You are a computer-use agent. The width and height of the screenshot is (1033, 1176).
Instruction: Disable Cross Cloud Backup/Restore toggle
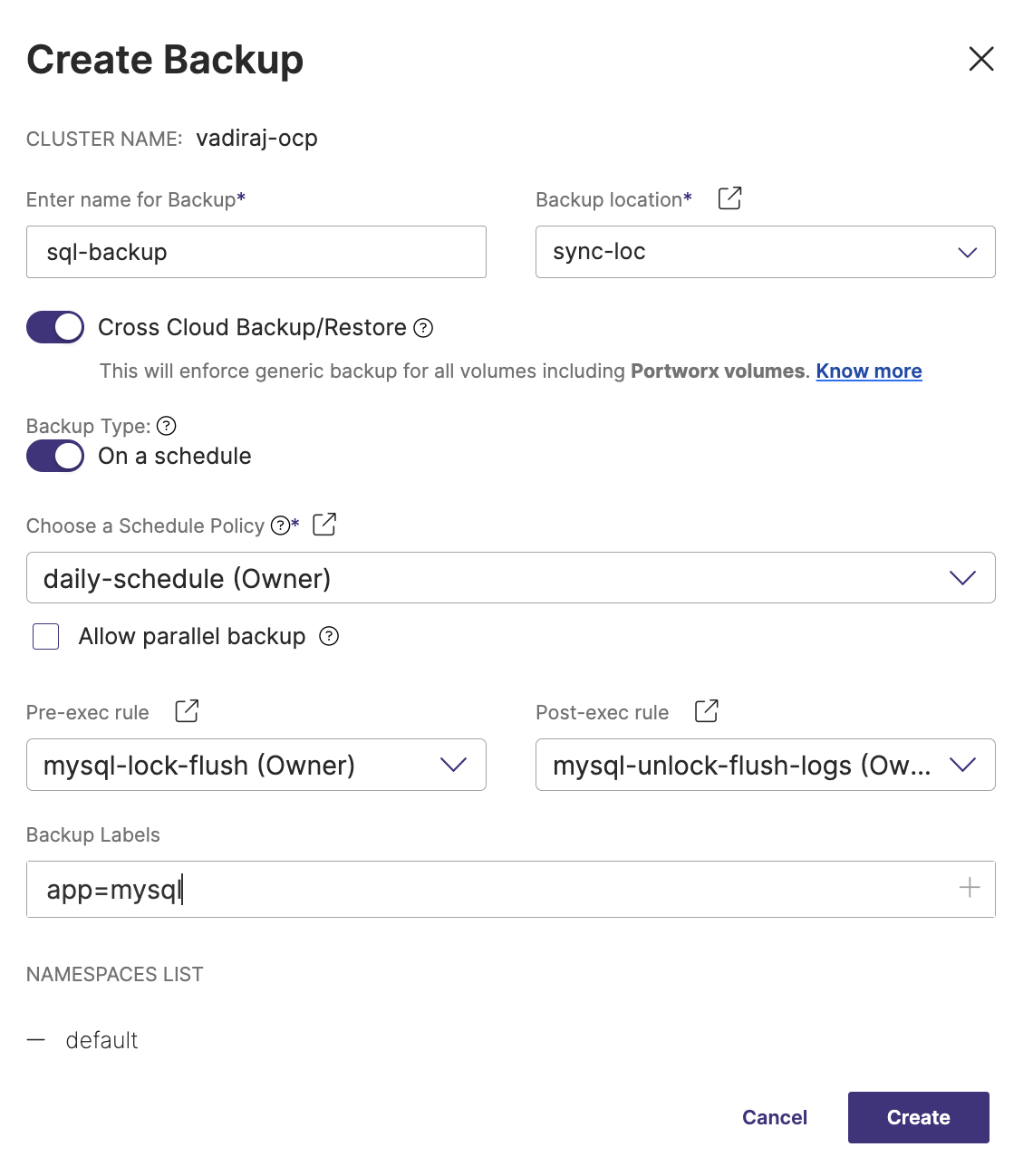click(x=55, y=327)
